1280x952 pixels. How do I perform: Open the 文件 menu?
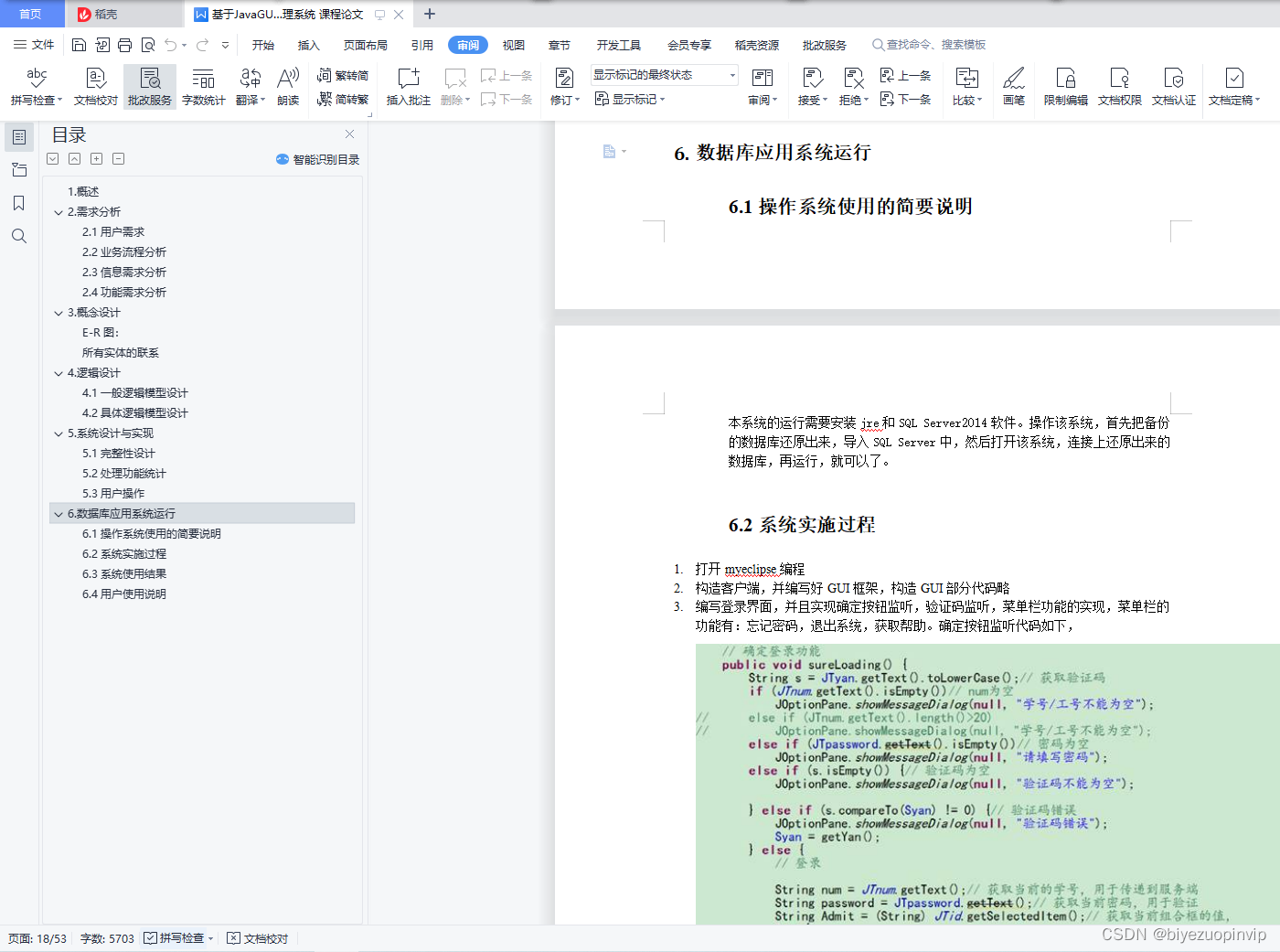click(34, 45)
